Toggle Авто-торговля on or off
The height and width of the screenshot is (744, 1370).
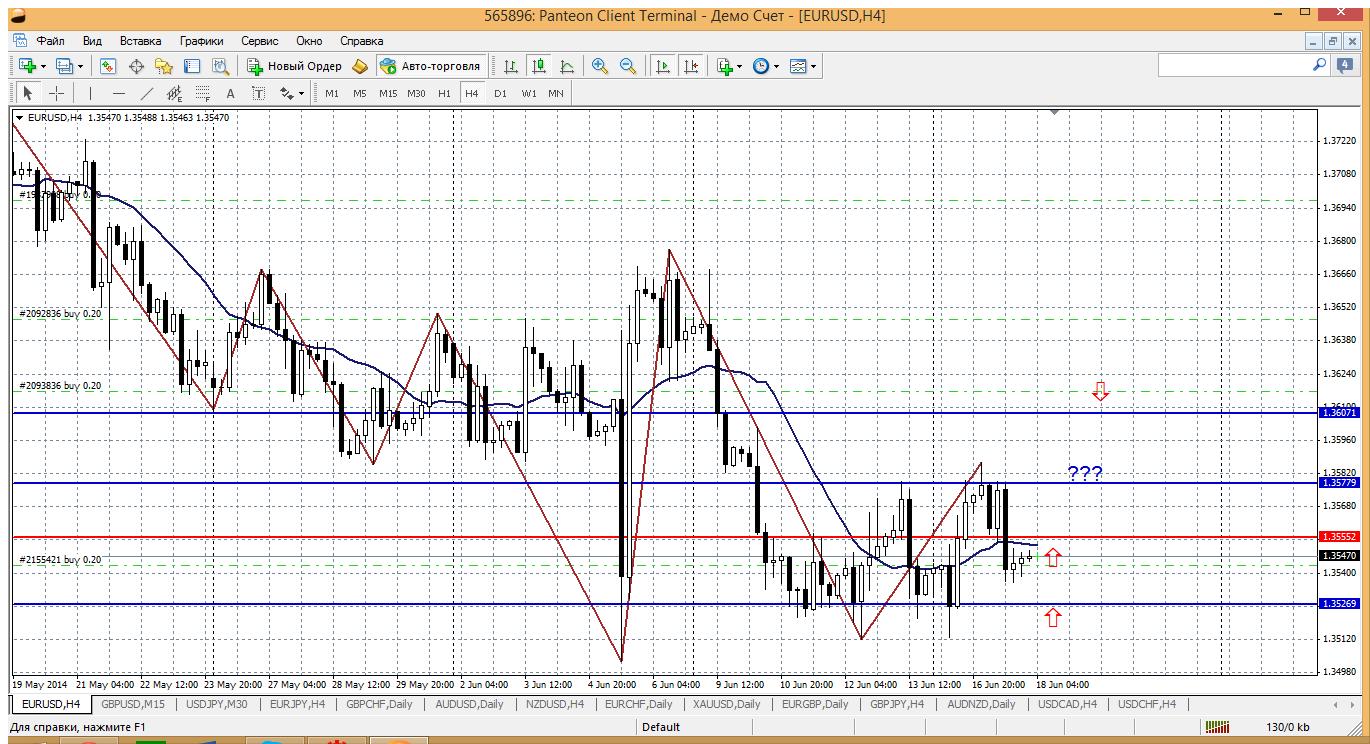(x=429, y=66)
